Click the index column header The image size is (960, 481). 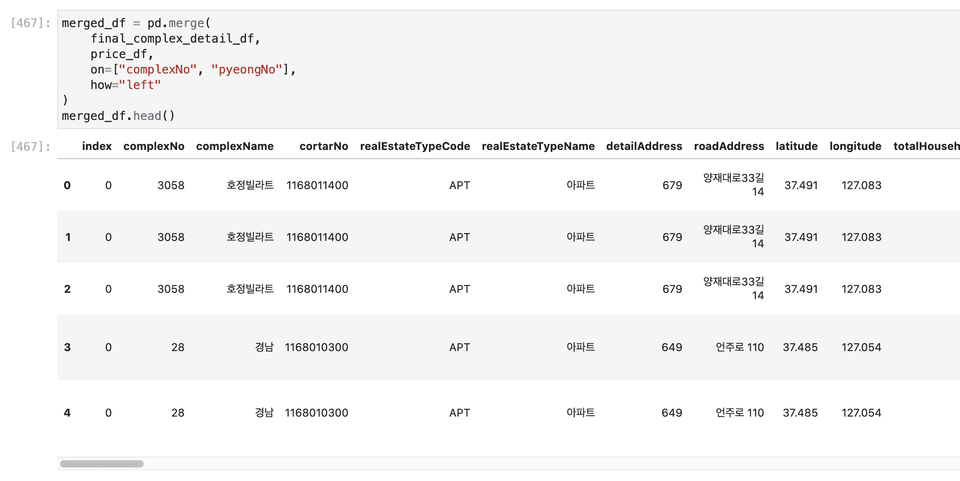97,146
